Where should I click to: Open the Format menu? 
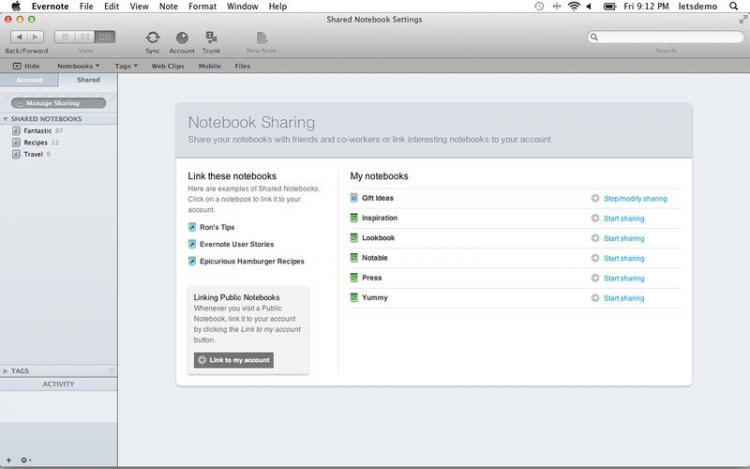click(202, 6)
